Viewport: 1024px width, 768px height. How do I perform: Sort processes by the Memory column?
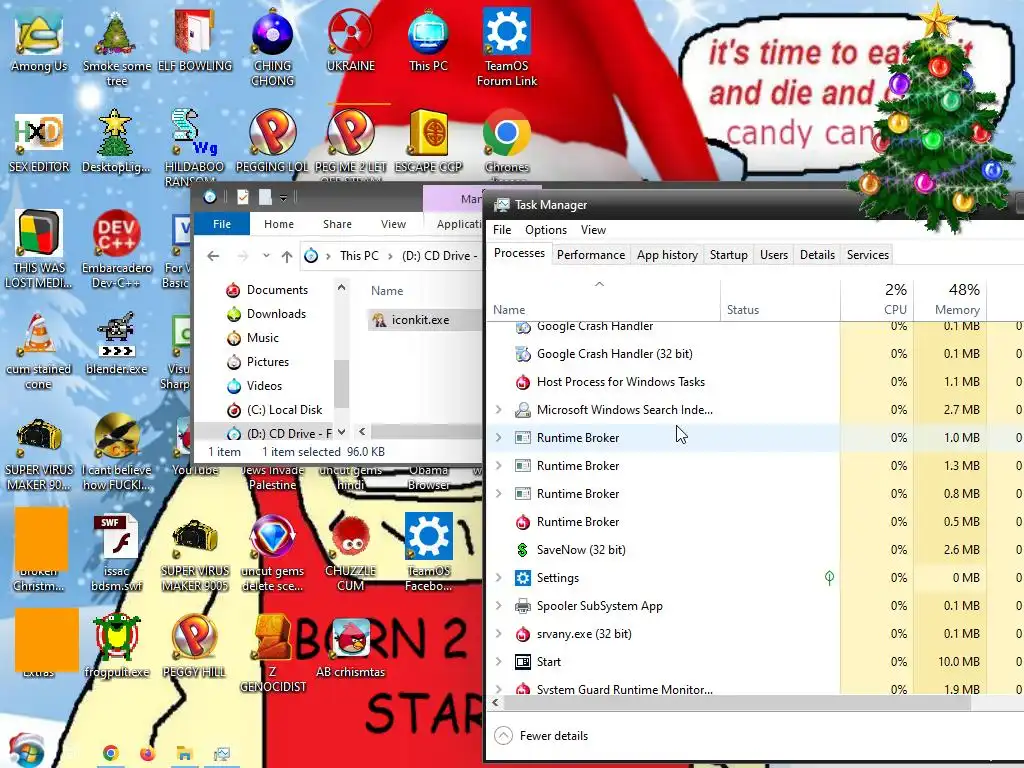pos(950,300)
